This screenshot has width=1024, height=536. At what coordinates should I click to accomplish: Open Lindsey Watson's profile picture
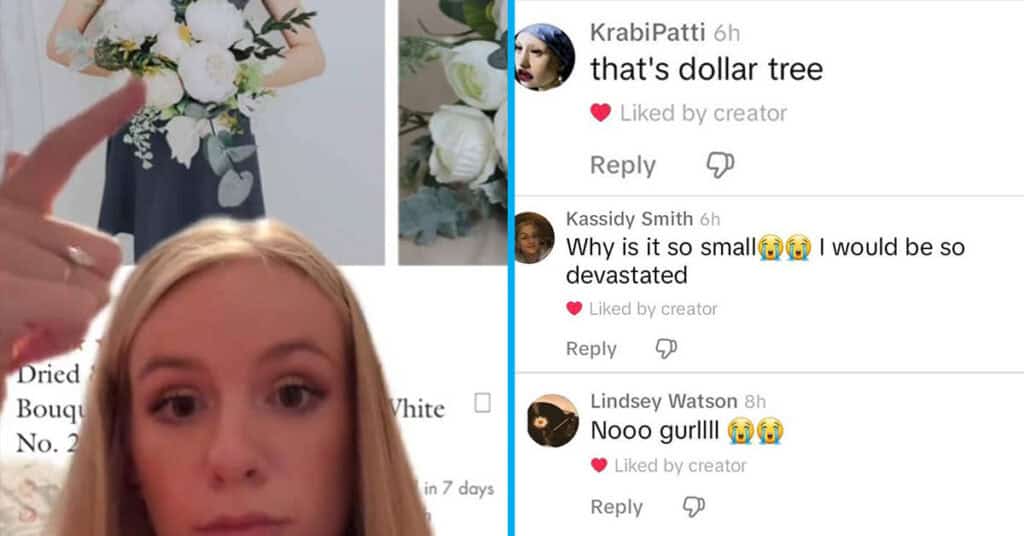point(552,421)
